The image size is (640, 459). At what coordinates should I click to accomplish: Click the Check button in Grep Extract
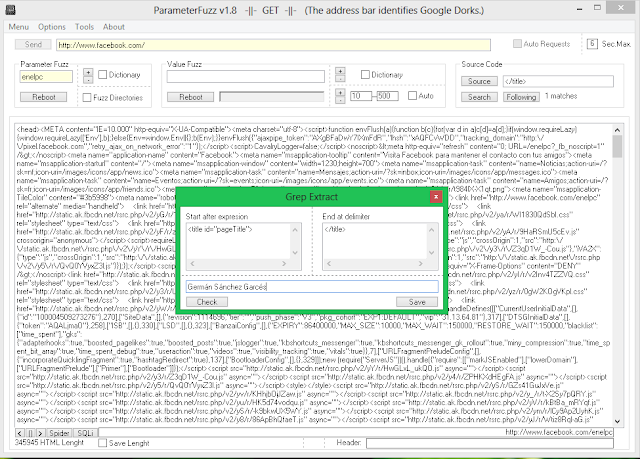(207, 302)
